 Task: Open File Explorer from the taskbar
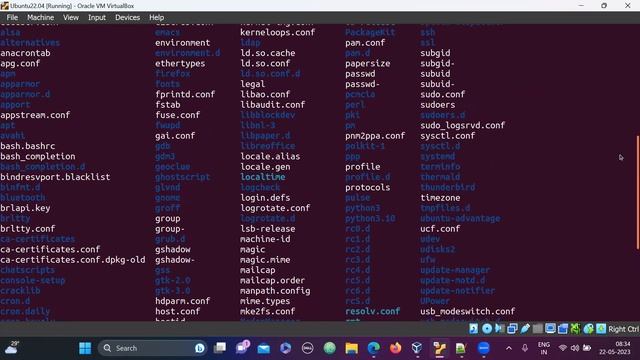pyautogui.click(x=351, y=348)
